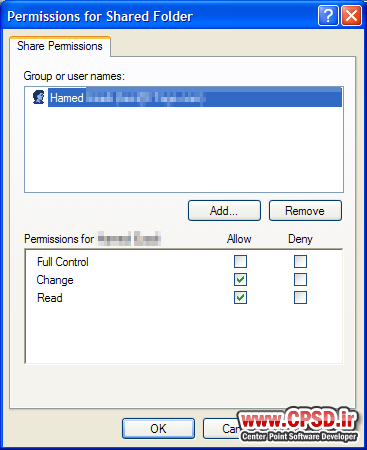This screenshot has width=367, height=450.
Task: Check Deny checkbox for Full Control
Action: point(300,262)
